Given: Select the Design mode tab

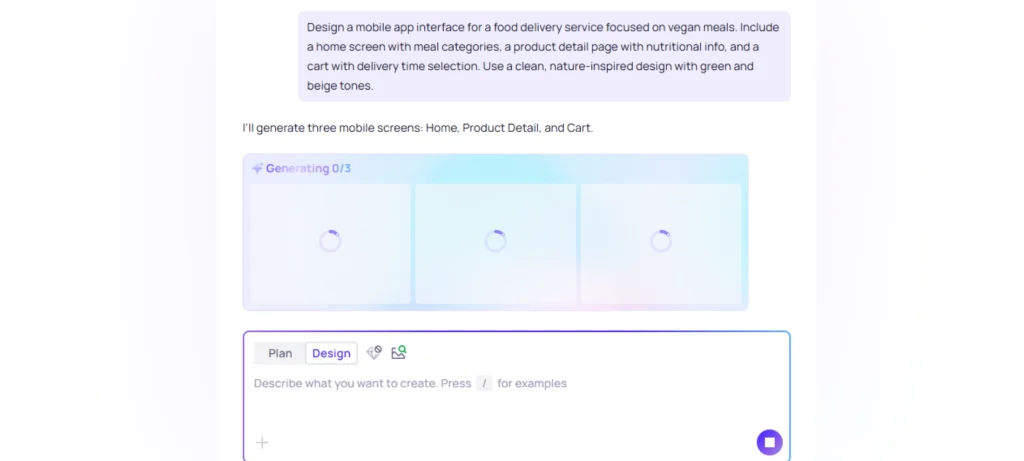Looking at the screenshot, I should click(x=331, y=353).
